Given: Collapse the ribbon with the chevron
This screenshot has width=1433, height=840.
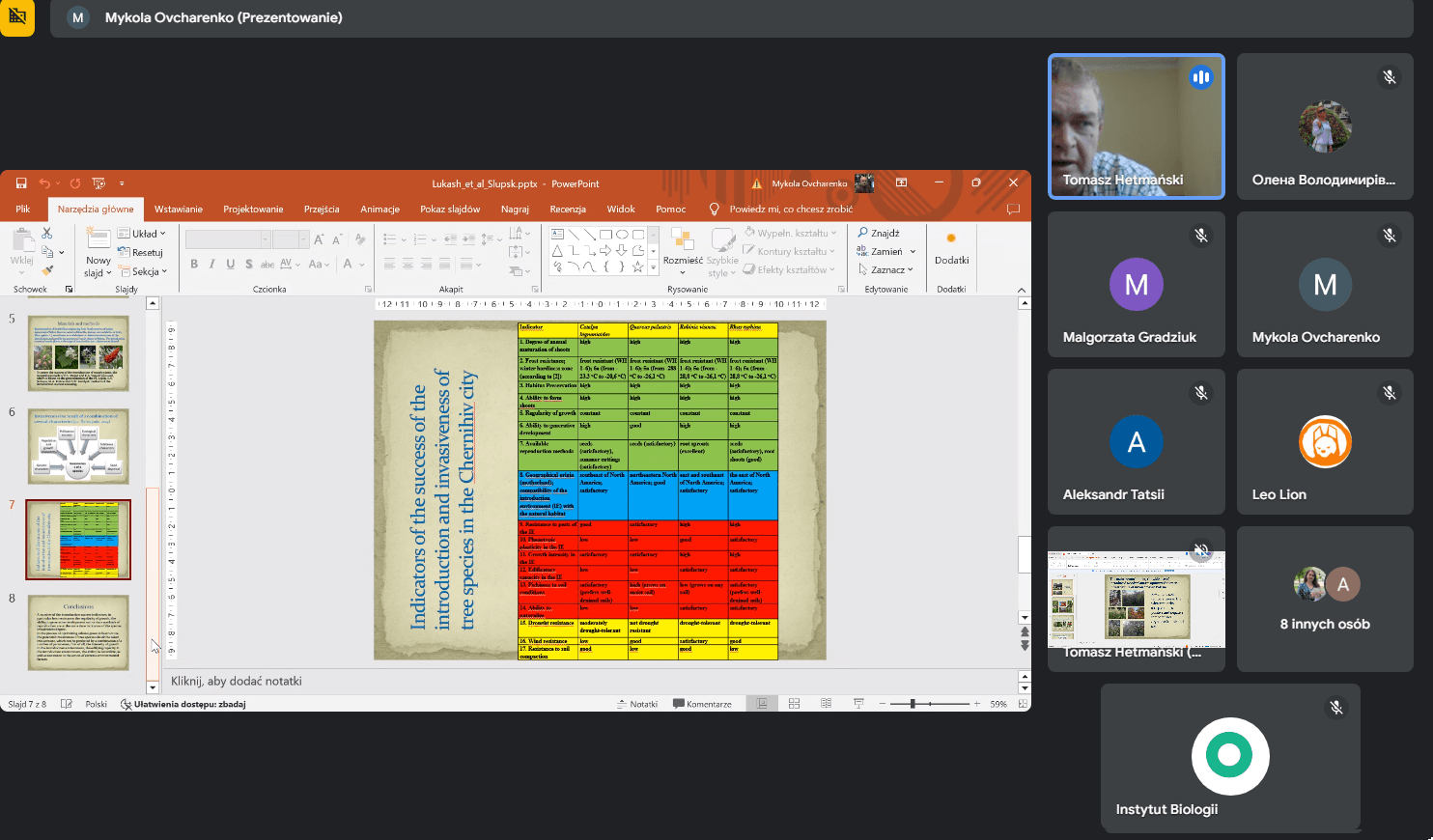Looking at the screenshot, I should coord(1021,289).
